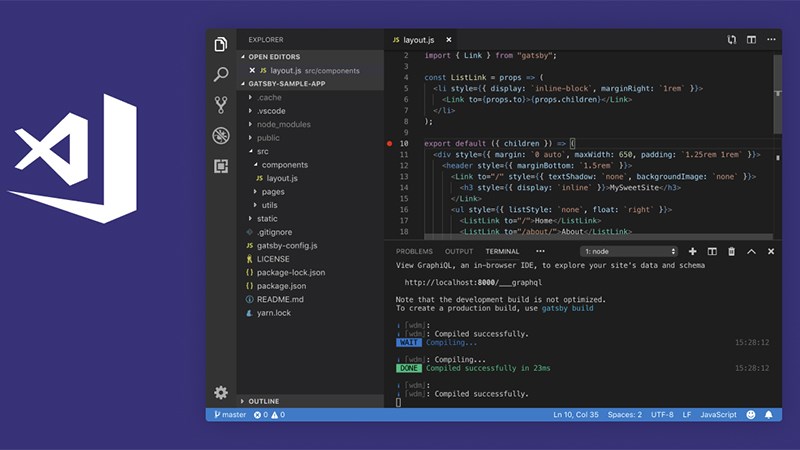Image resolution: width=800 pixels, height=450 pixels.
Task: Click the feedback smiley in status bar
Action: [751, 415]
